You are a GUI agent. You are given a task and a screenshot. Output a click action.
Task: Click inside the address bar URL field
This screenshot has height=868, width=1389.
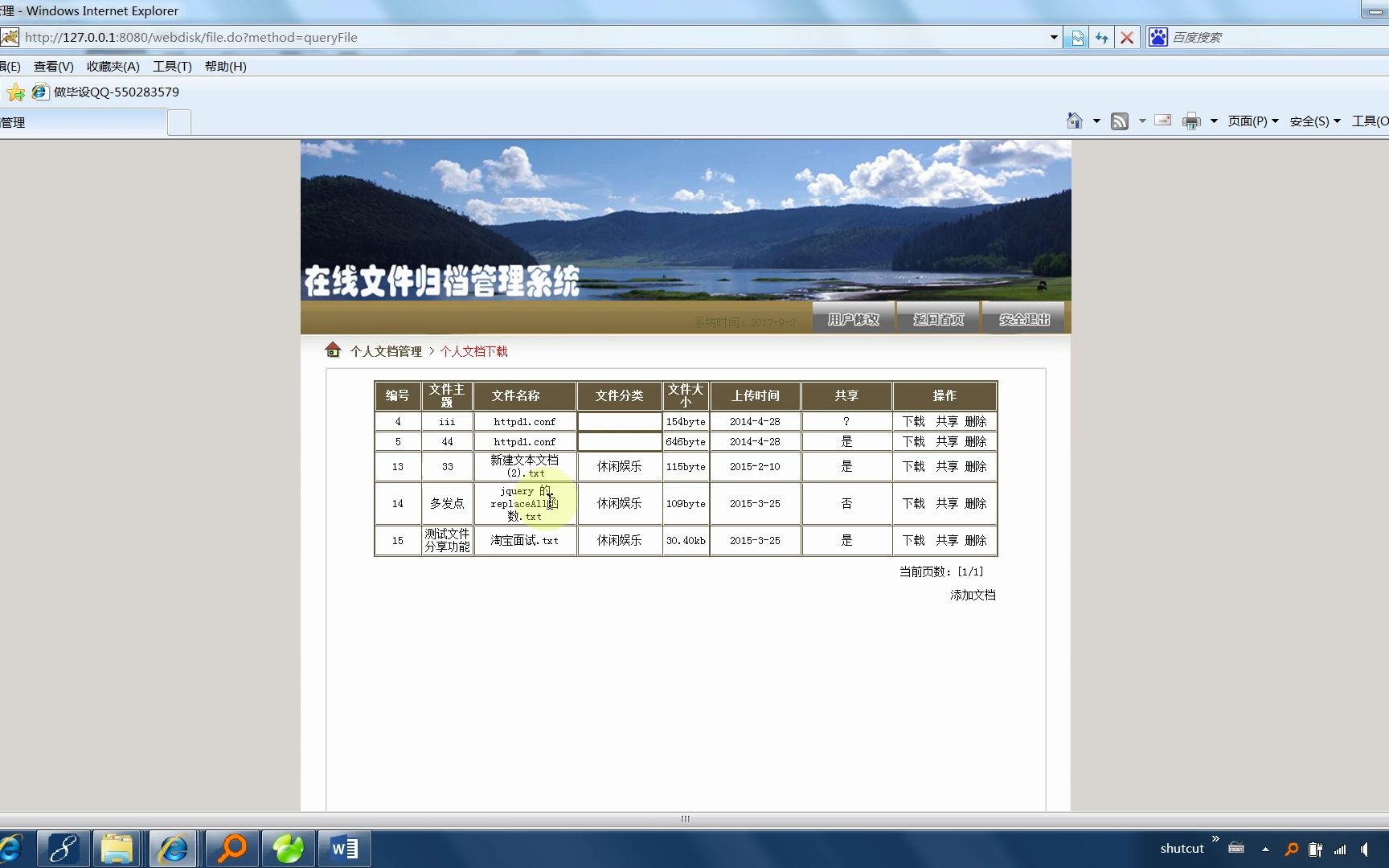point(322,37)
